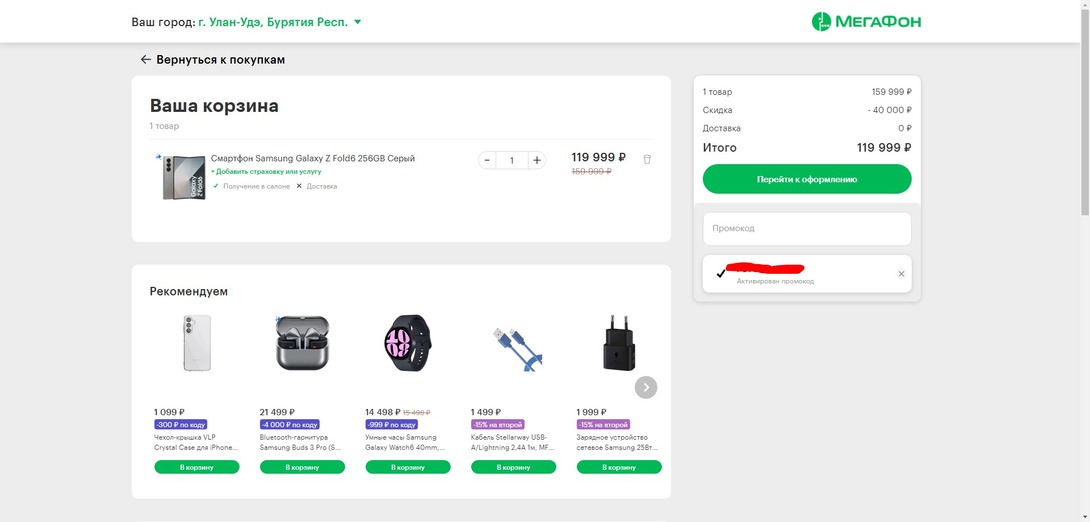
Task: Add Samsung 25W charger to cart
Action: [x=618, y=467]
